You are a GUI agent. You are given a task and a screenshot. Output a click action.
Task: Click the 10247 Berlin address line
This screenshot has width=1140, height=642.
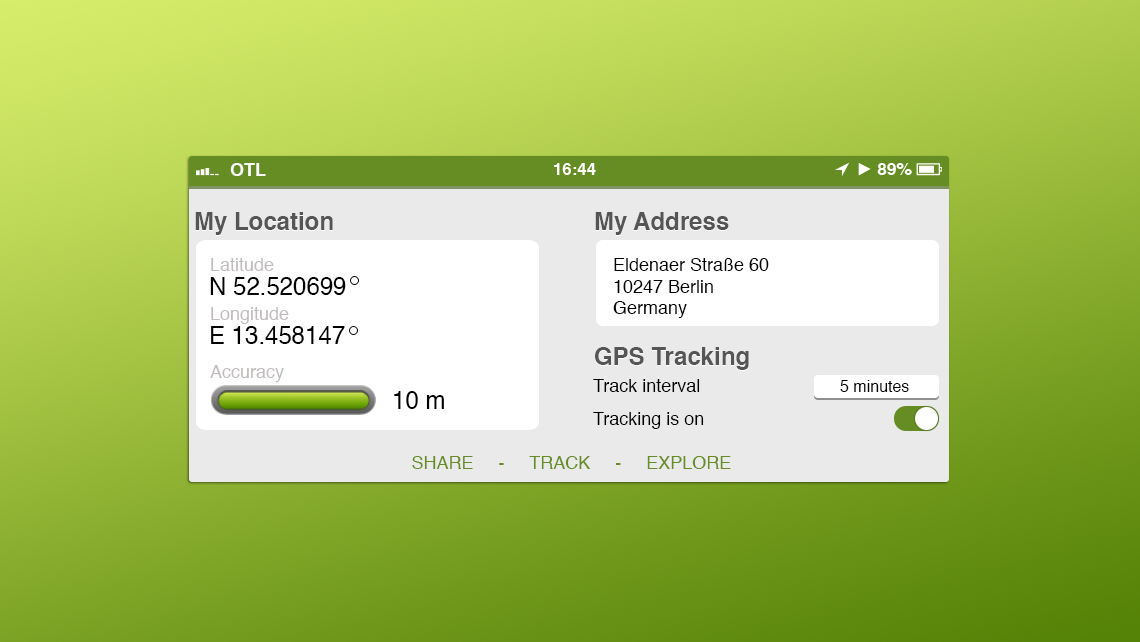coord(663,287)
